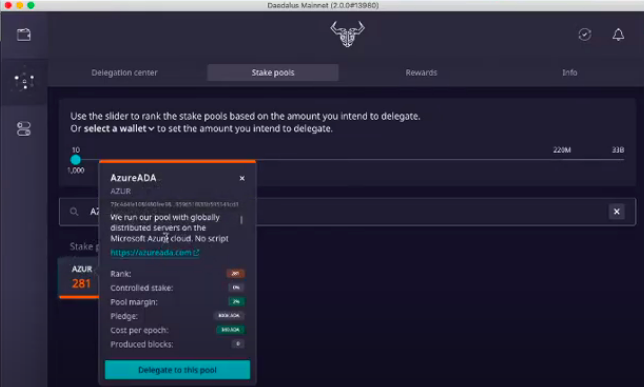
Task: Click the search magnifier icon
Action: (74, 212)
